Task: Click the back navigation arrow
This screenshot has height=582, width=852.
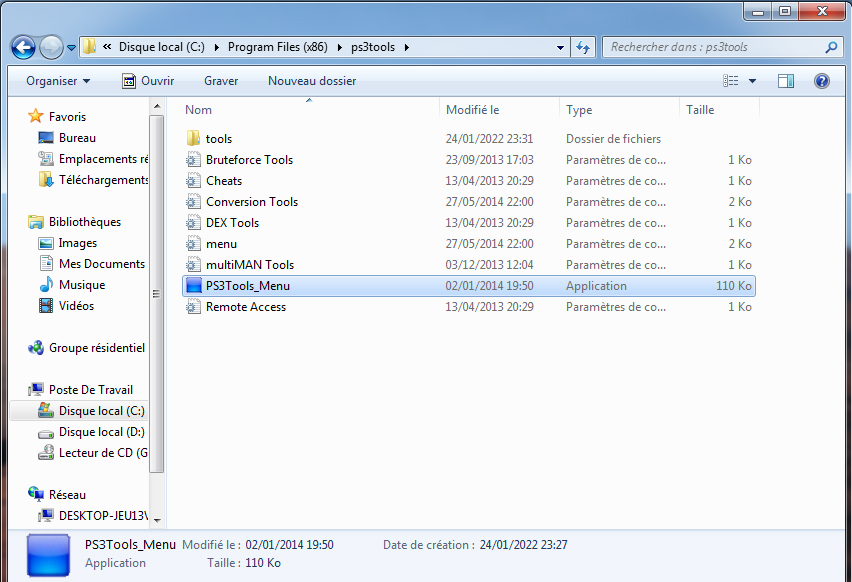Action: pos(24,47)
